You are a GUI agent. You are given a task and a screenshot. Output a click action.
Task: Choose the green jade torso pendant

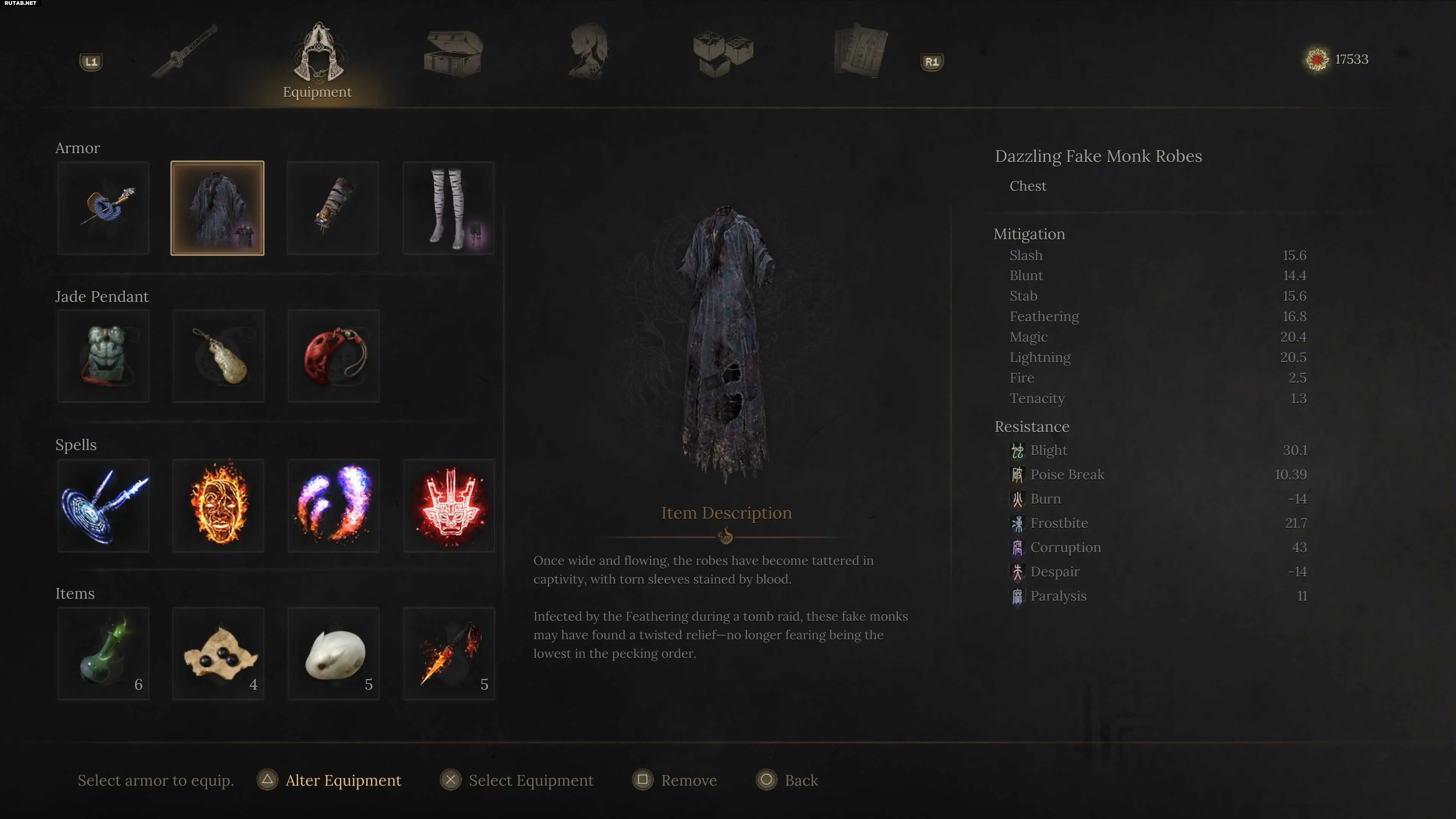(104, 356)
